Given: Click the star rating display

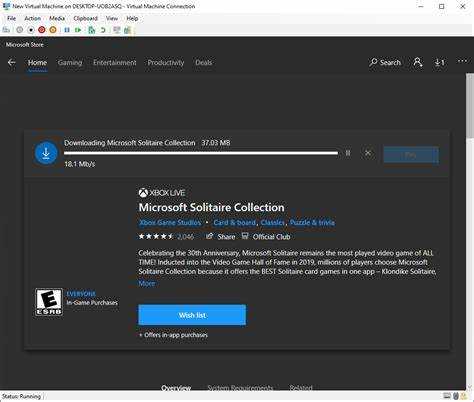Looking at the screenshot, I should [156, 237].
